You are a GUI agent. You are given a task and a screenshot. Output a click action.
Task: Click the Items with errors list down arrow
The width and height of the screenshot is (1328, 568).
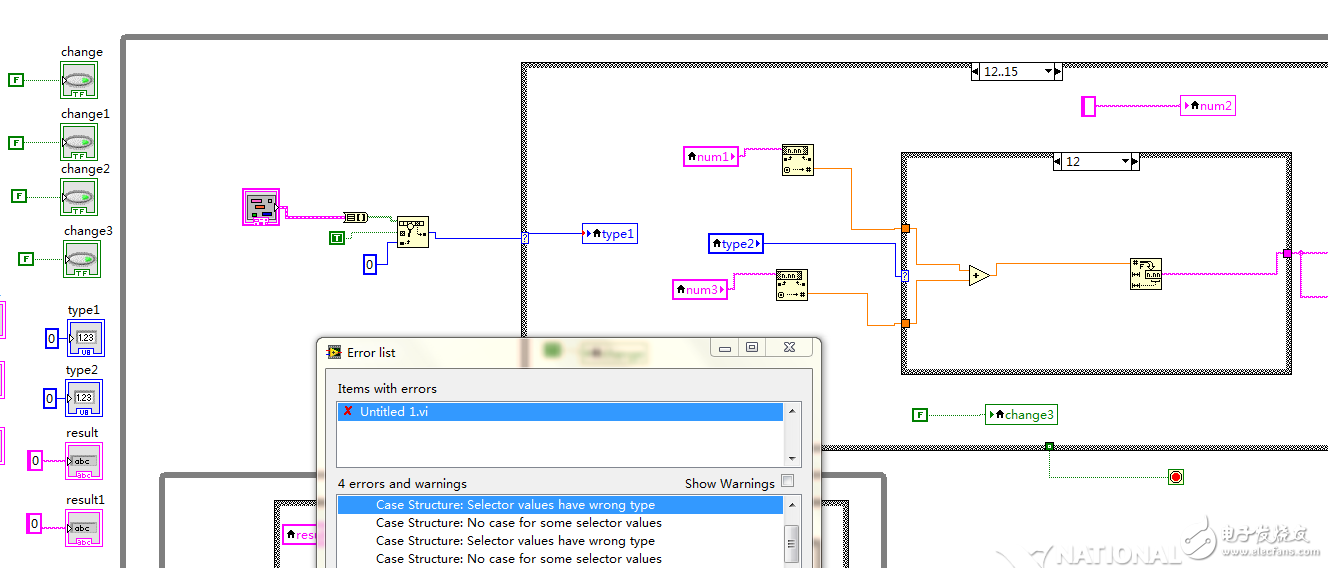pos(794,459)
